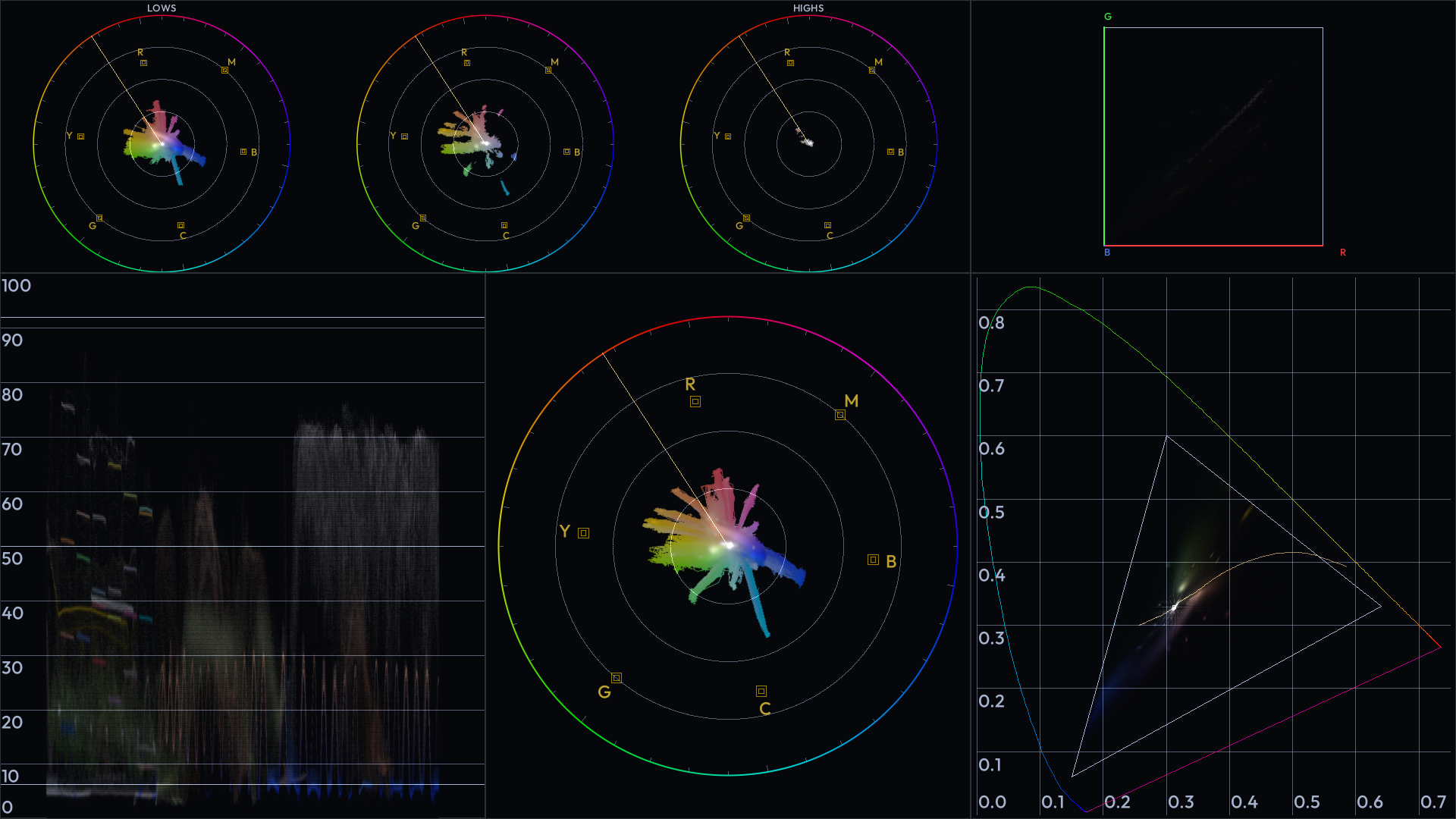Click the 0.5 y-axis label on CIE chart

point(991,513)
